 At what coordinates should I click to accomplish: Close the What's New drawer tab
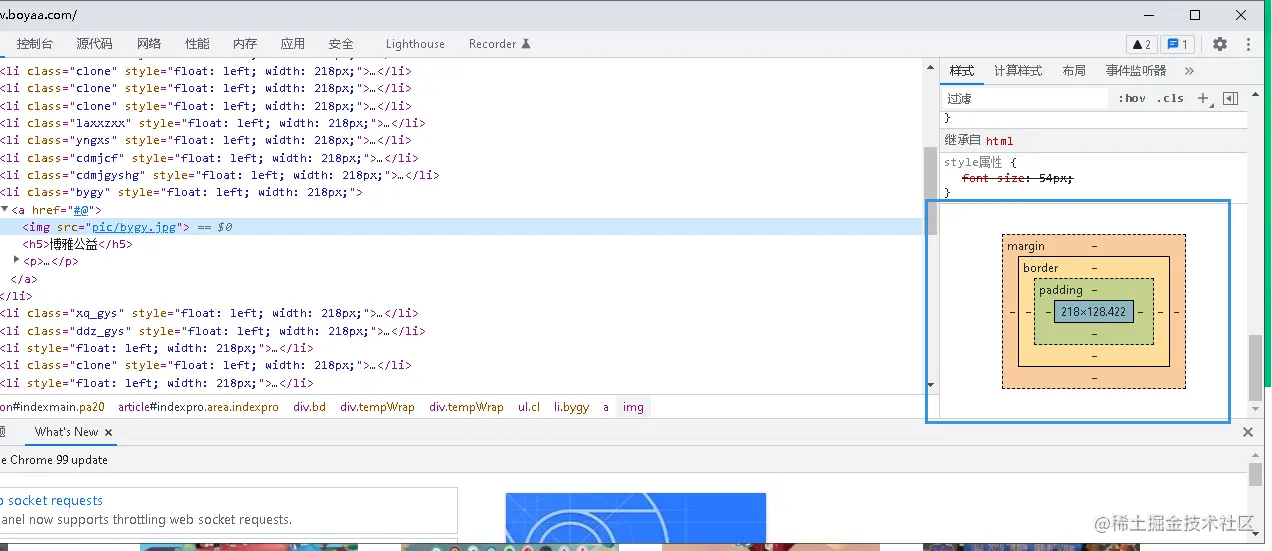click(109, 432)
